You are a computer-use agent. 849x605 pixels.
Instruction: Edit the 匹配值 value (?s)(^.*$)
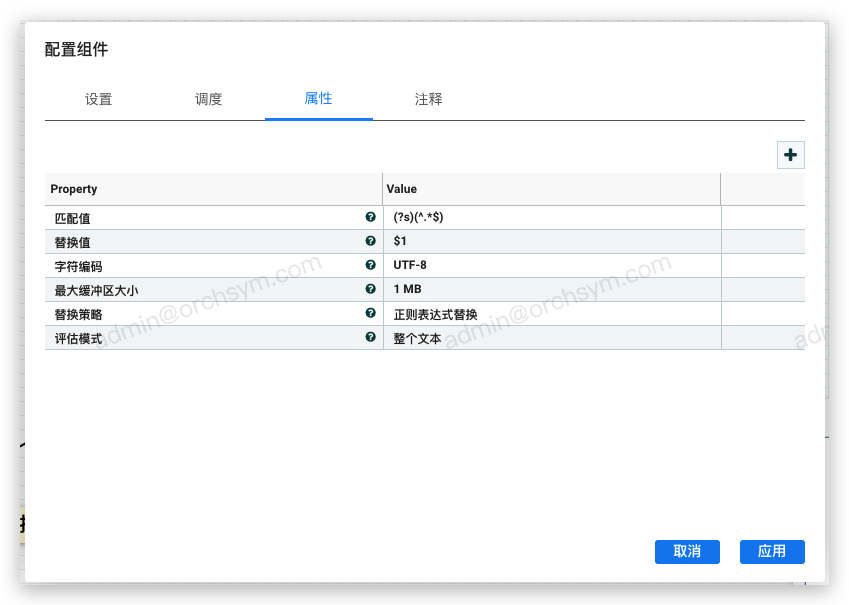coord(550,217)
